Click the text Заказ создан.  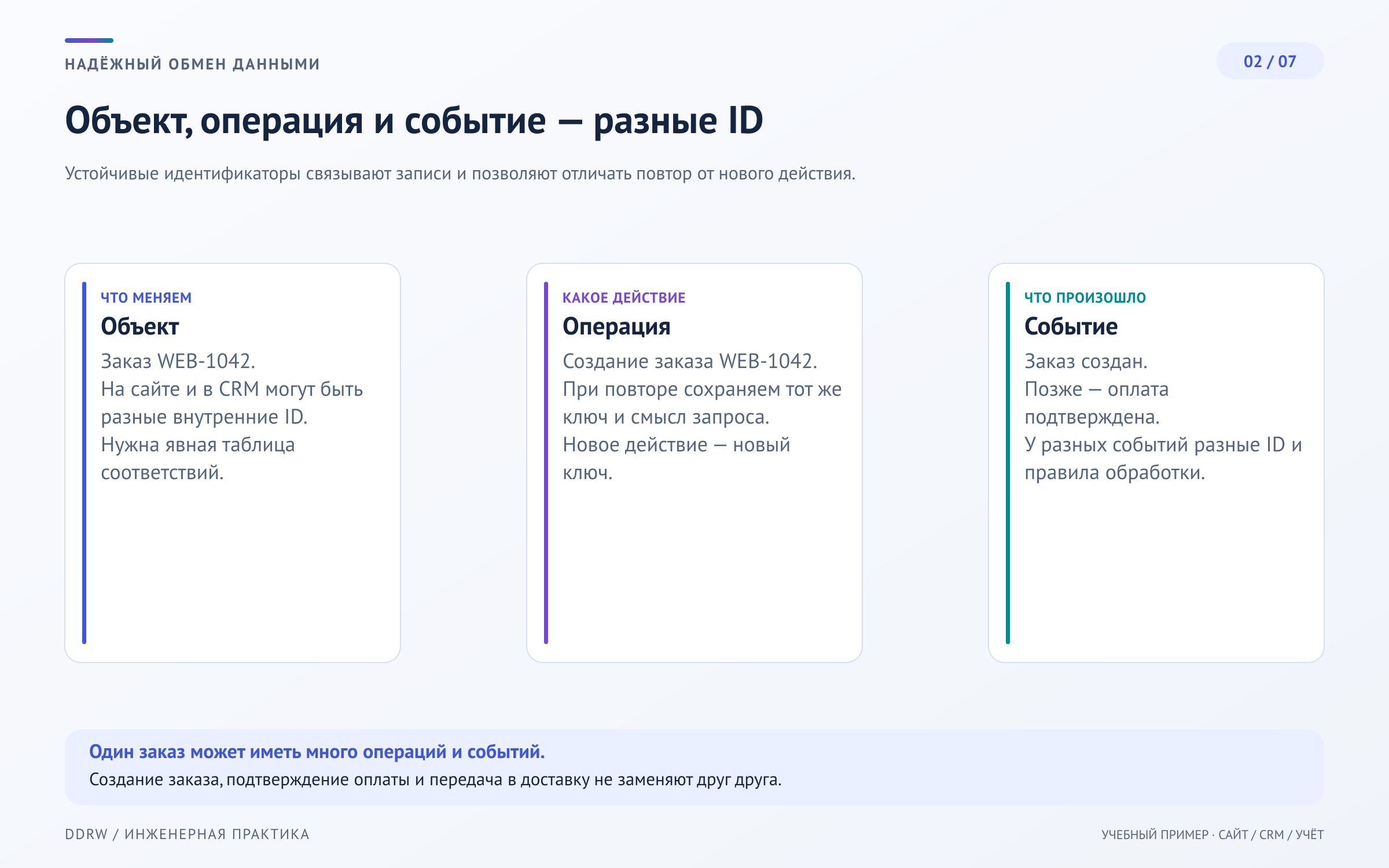tap(1086, 361)
